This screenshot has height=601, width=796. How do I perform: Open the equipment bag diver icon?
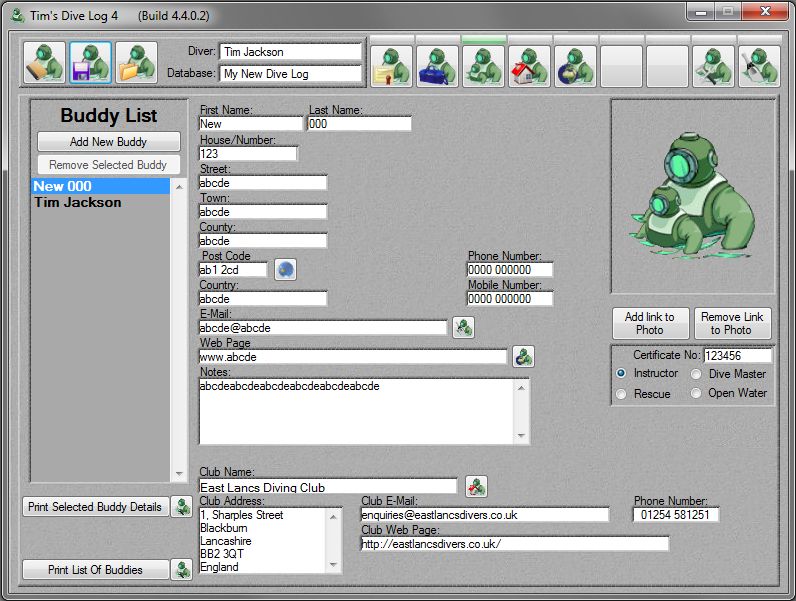click(x=438, y=66)
